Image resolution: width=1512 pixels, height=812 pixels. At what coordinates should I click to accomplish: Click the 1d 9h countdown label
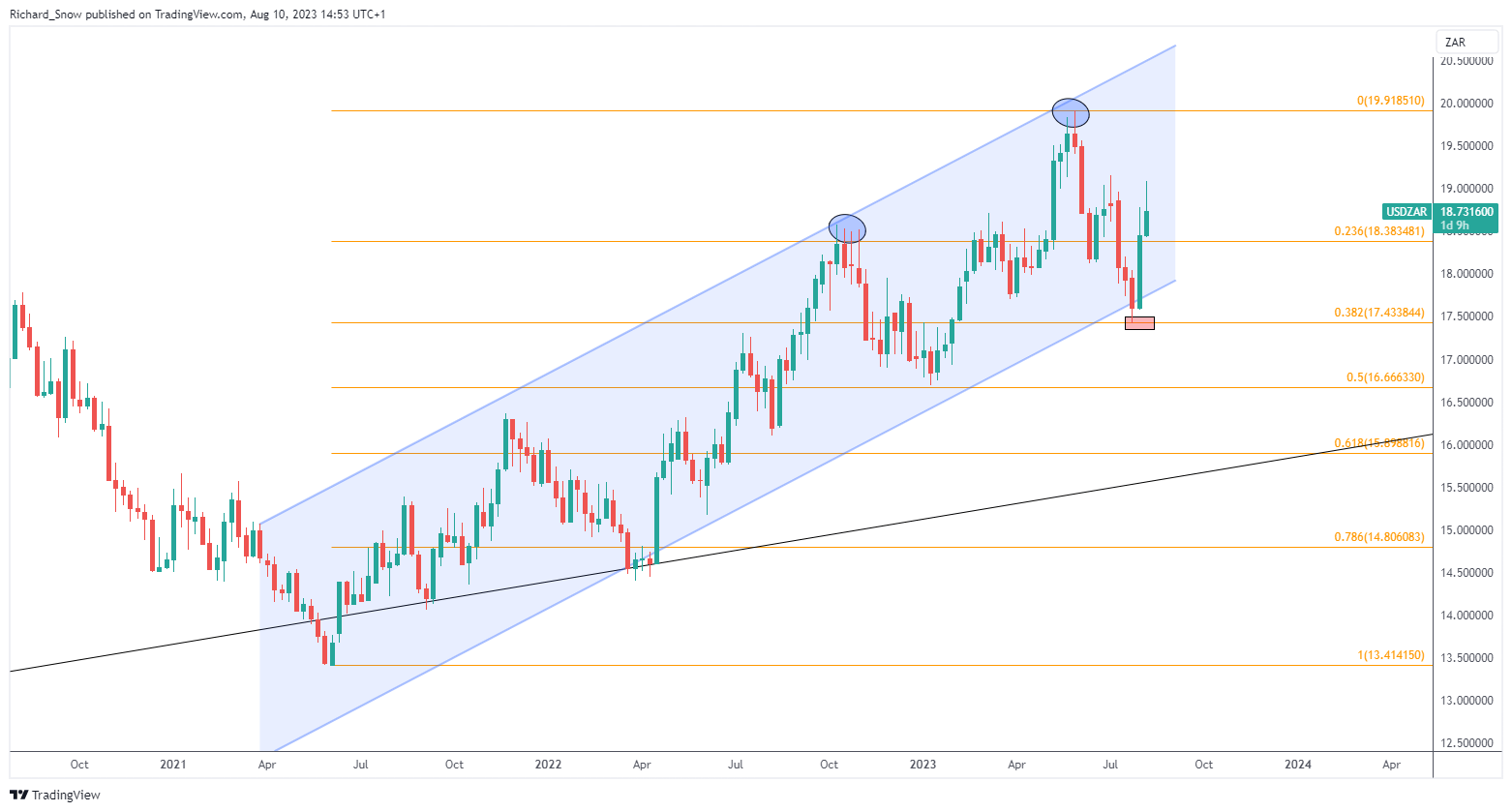click(1455, 226)
